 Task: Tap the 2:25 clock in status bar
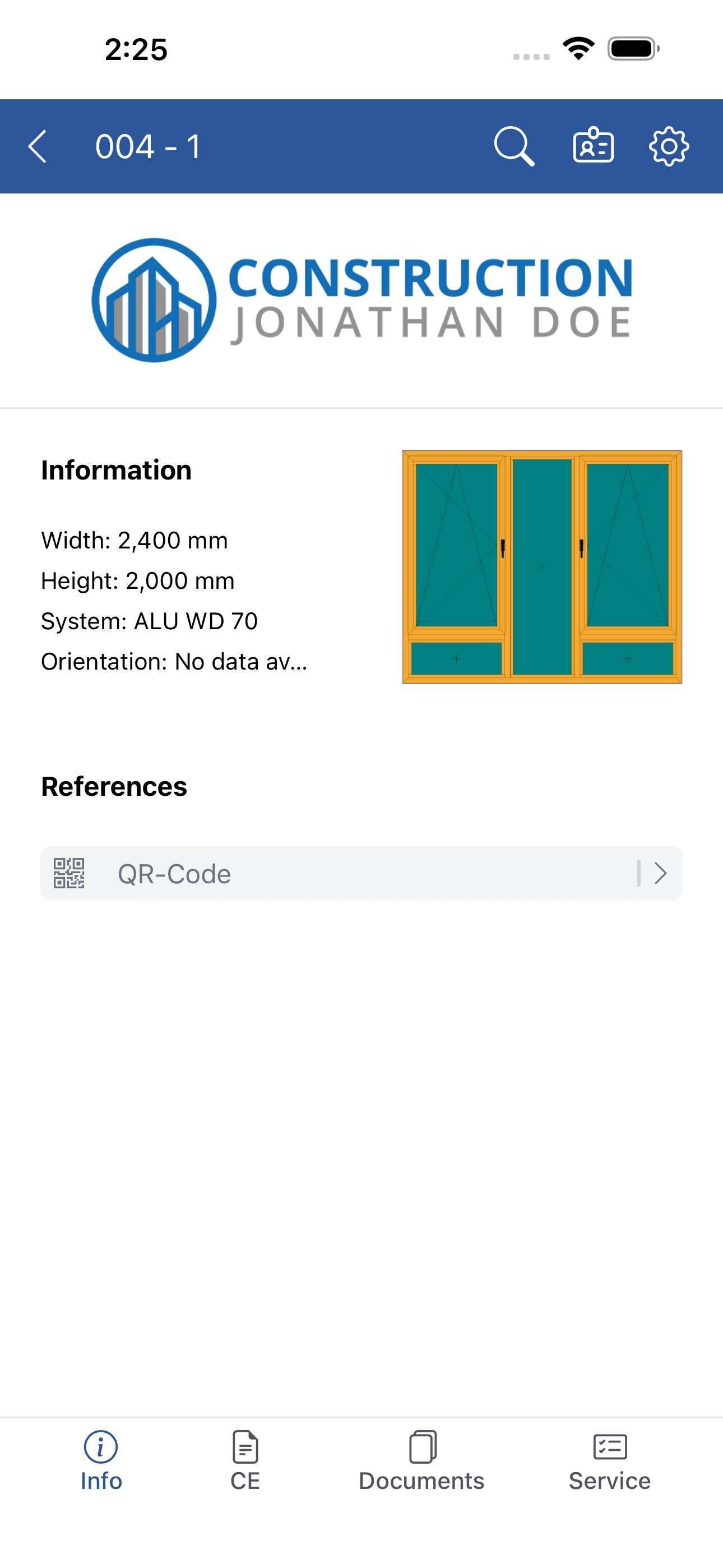[136, 49]
